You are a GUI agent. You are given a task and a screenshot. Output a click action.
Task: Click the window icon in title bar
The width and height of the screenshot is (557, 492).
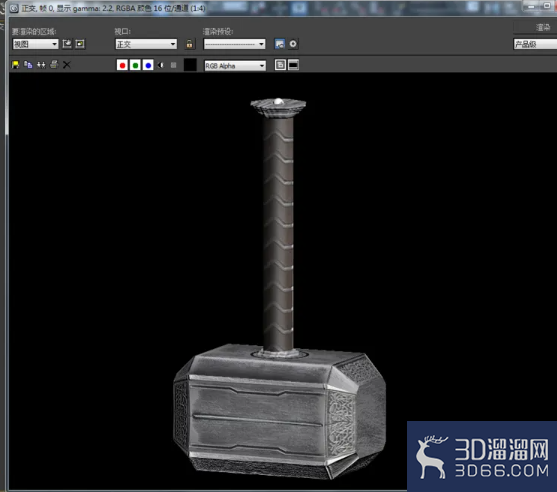tap(14, 8)
